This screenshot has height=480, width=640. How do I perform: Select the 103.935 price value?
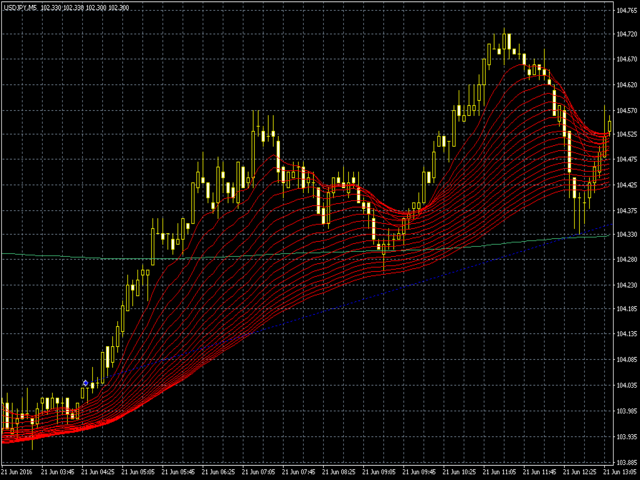(x=627, y=437)
